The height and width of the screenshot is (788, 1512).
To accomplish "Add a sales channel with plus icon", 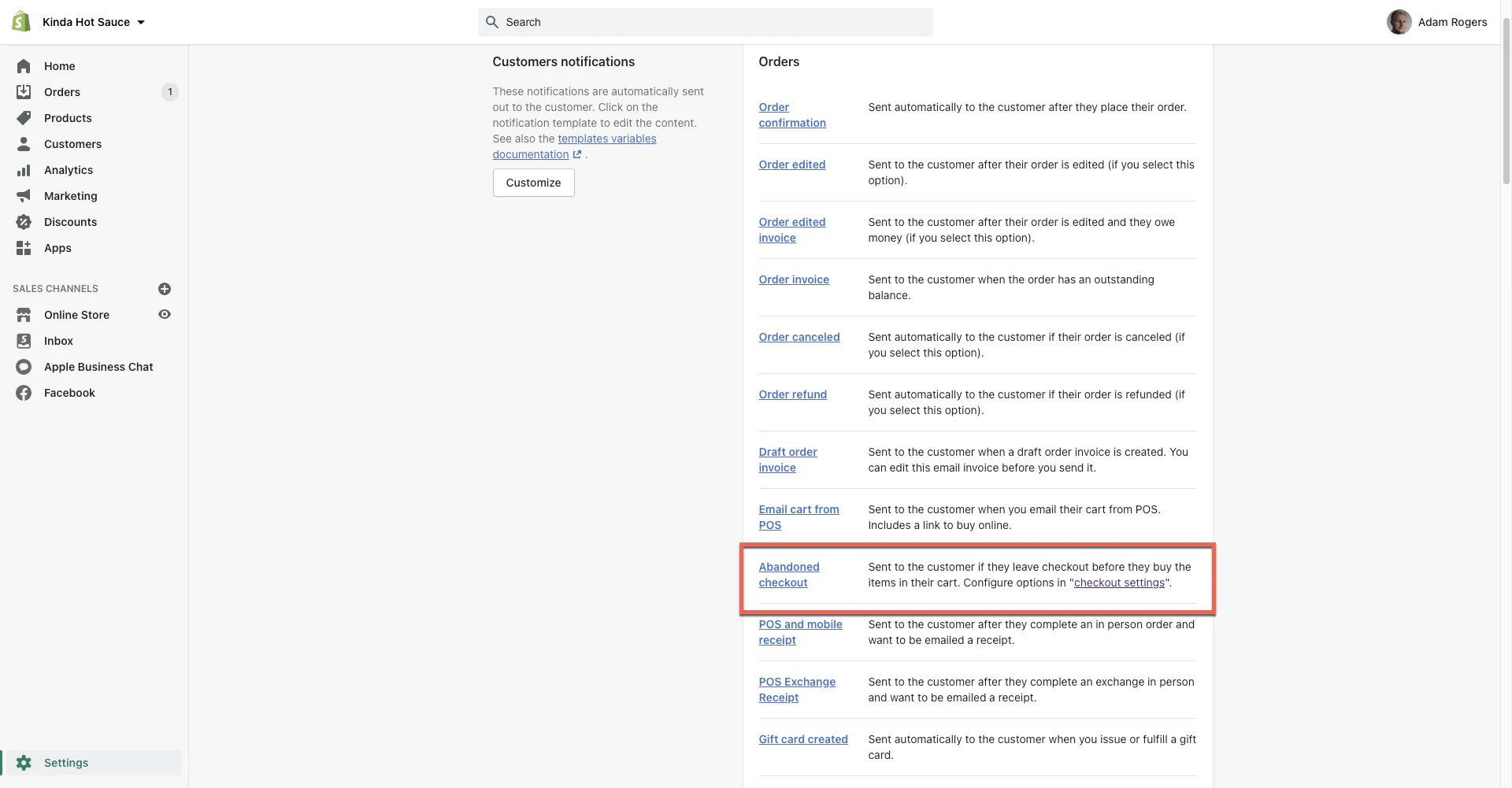I will tap(165, 289).
